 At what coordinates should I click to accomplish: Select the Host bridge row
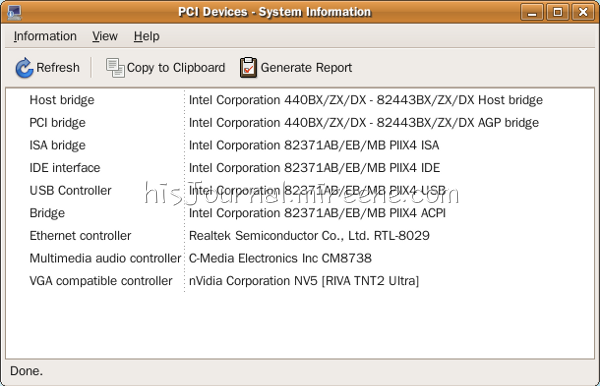pos(300,100)
